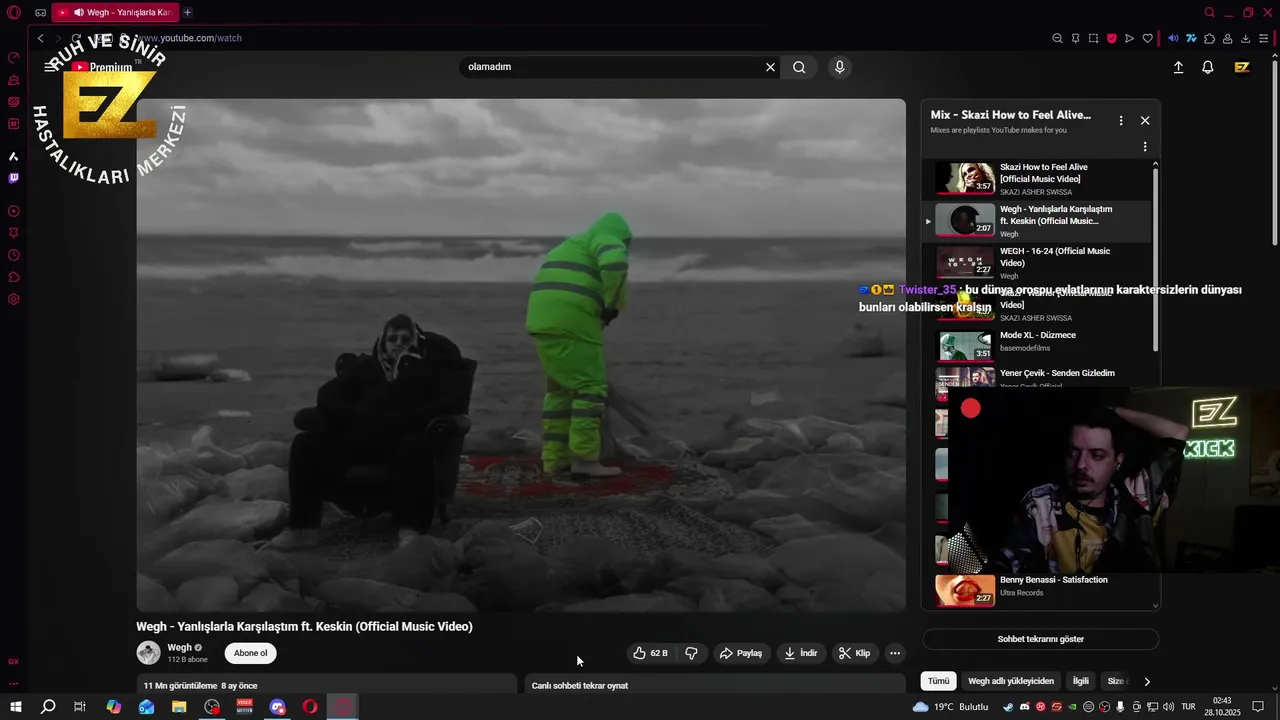Dislike the video with the thumbs-down button
Image resolution: width=1280 pixels, height=720 pixels.
691,653
